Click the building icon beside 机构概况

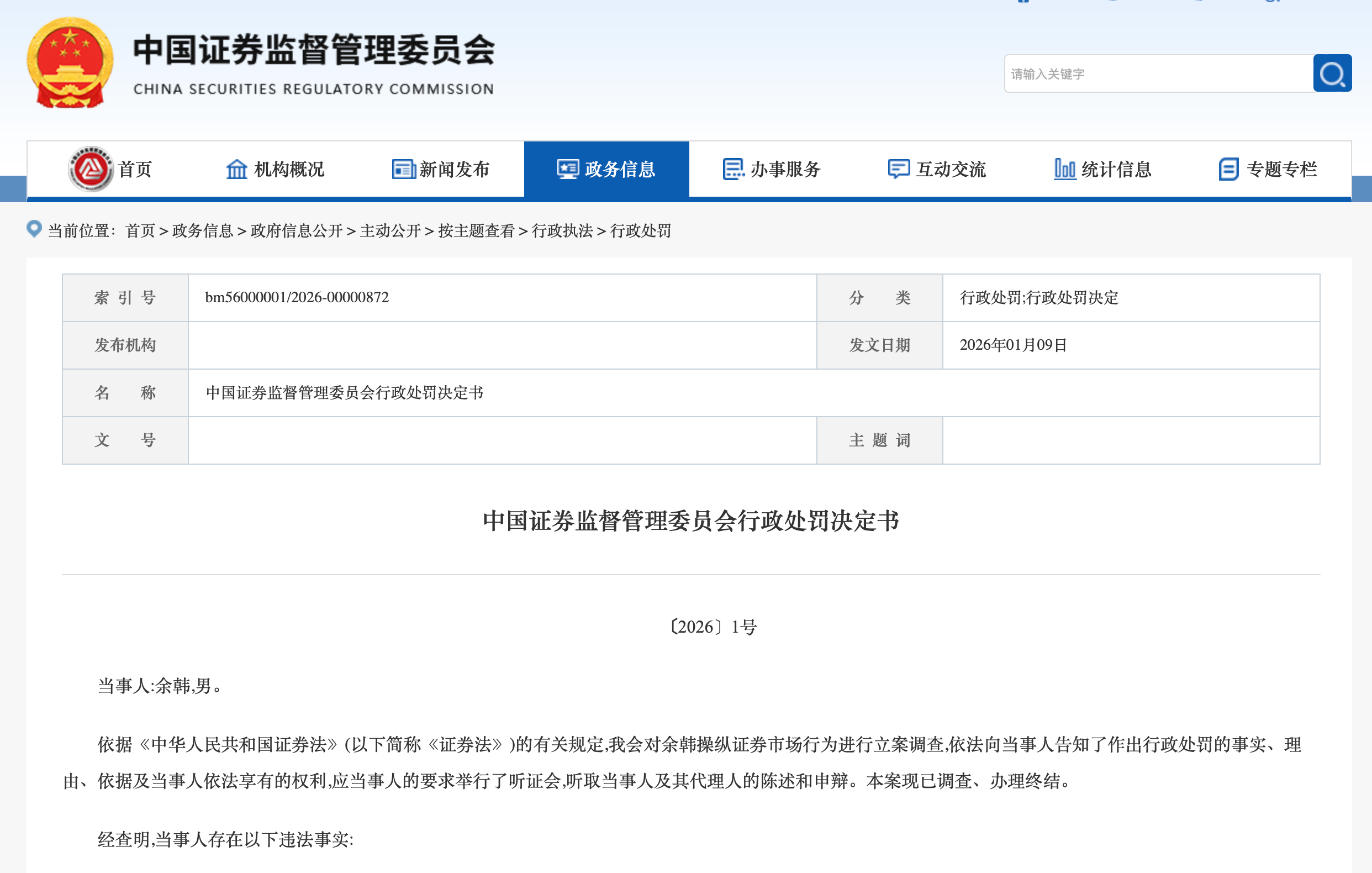(x=238, y=169)
